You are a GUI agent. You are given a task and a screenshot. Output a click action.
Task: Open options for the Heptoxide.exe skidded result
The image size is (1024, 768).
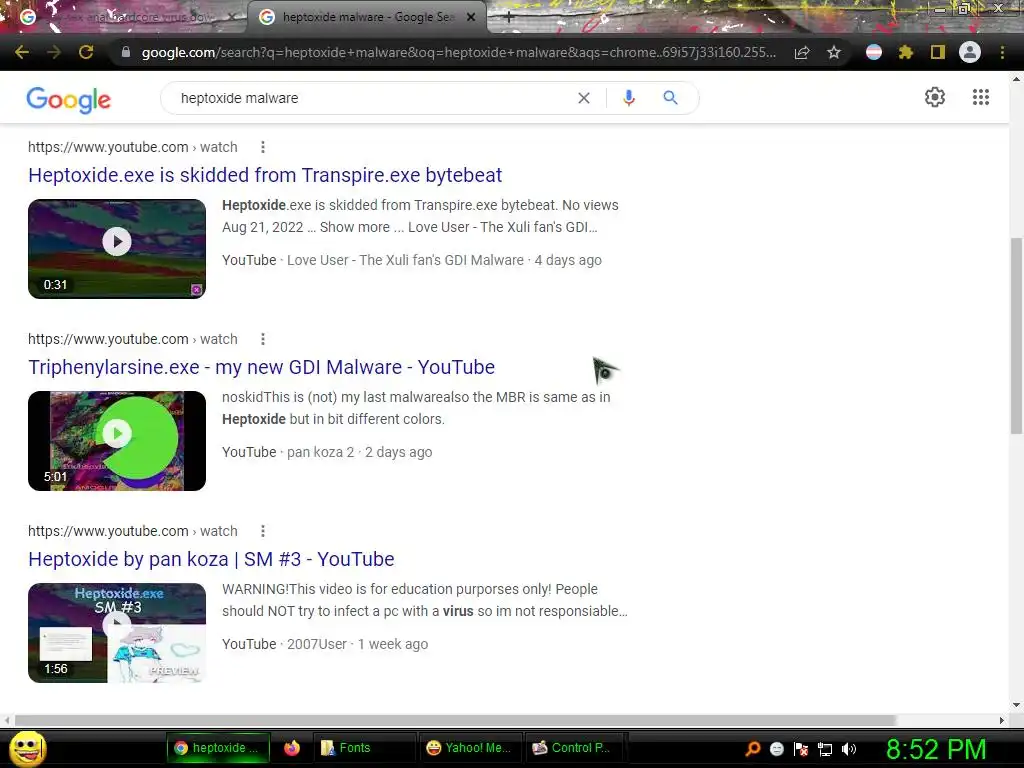click(x=263, y=147)
